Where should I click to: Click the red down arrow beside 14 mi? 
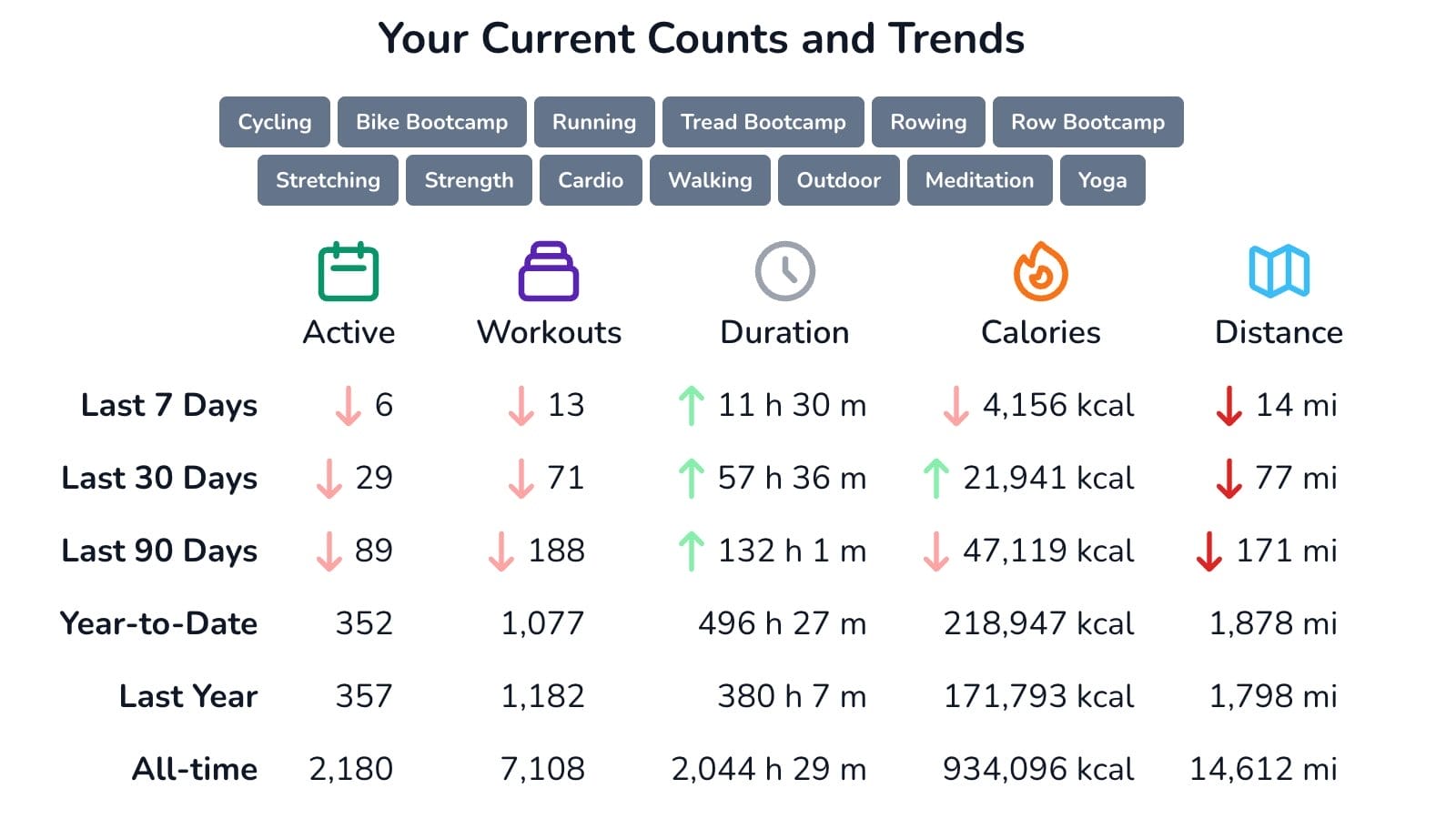1228,405
